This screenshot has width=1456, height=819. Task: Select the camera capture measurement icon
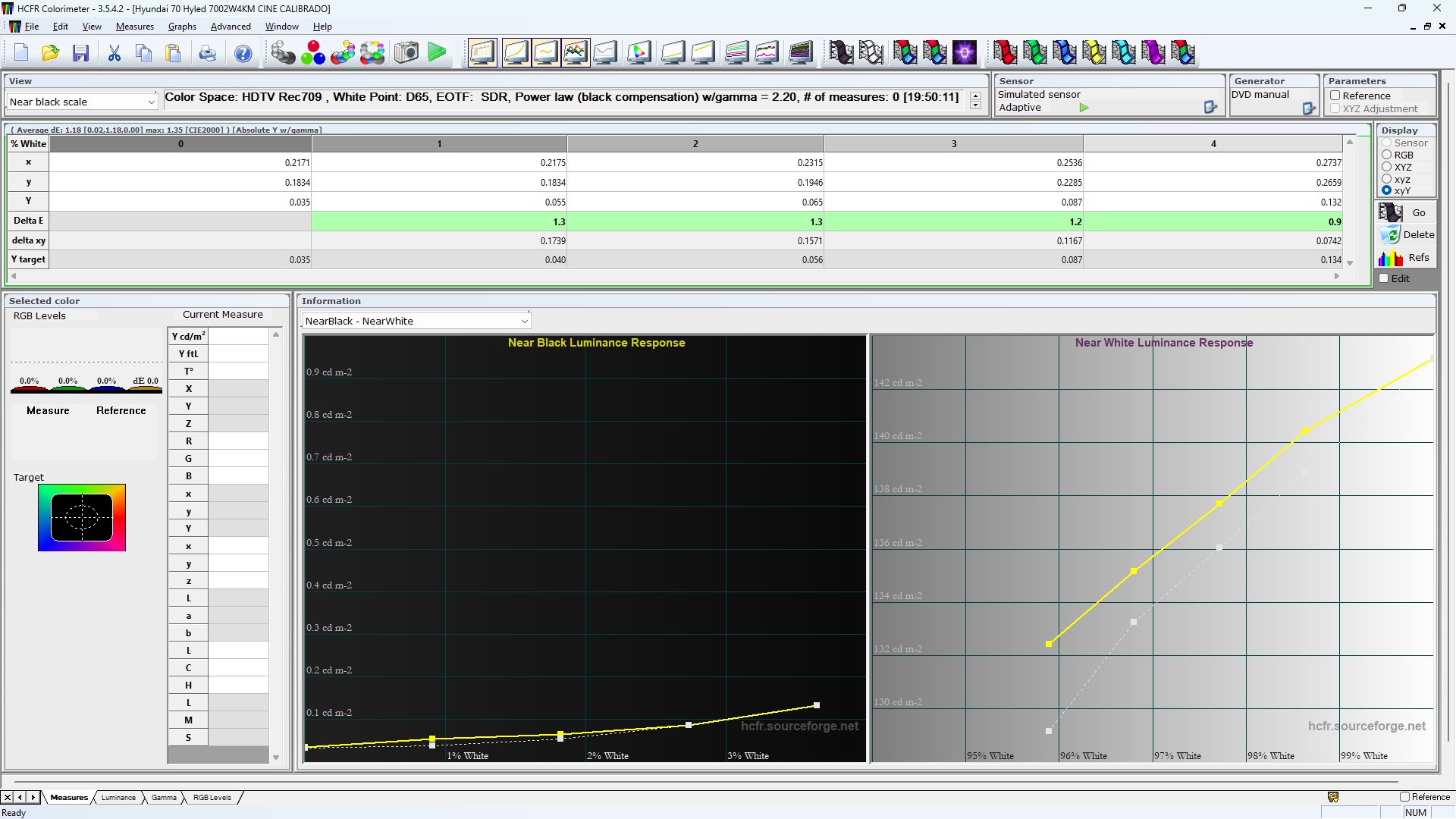click(x=406, y=52)
